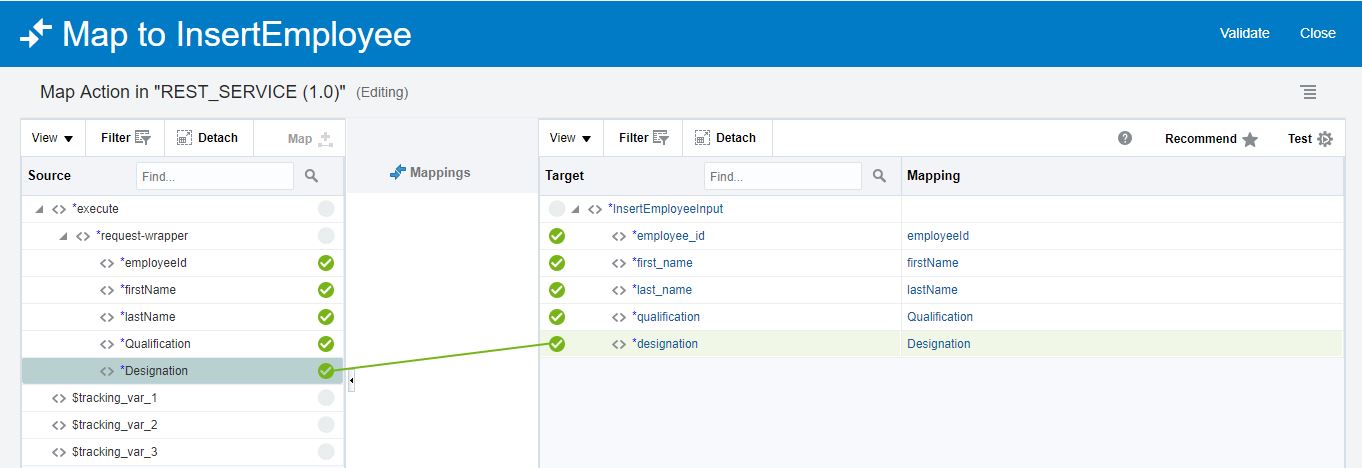Click the Source panel search magnifier

tap(311, 176)
